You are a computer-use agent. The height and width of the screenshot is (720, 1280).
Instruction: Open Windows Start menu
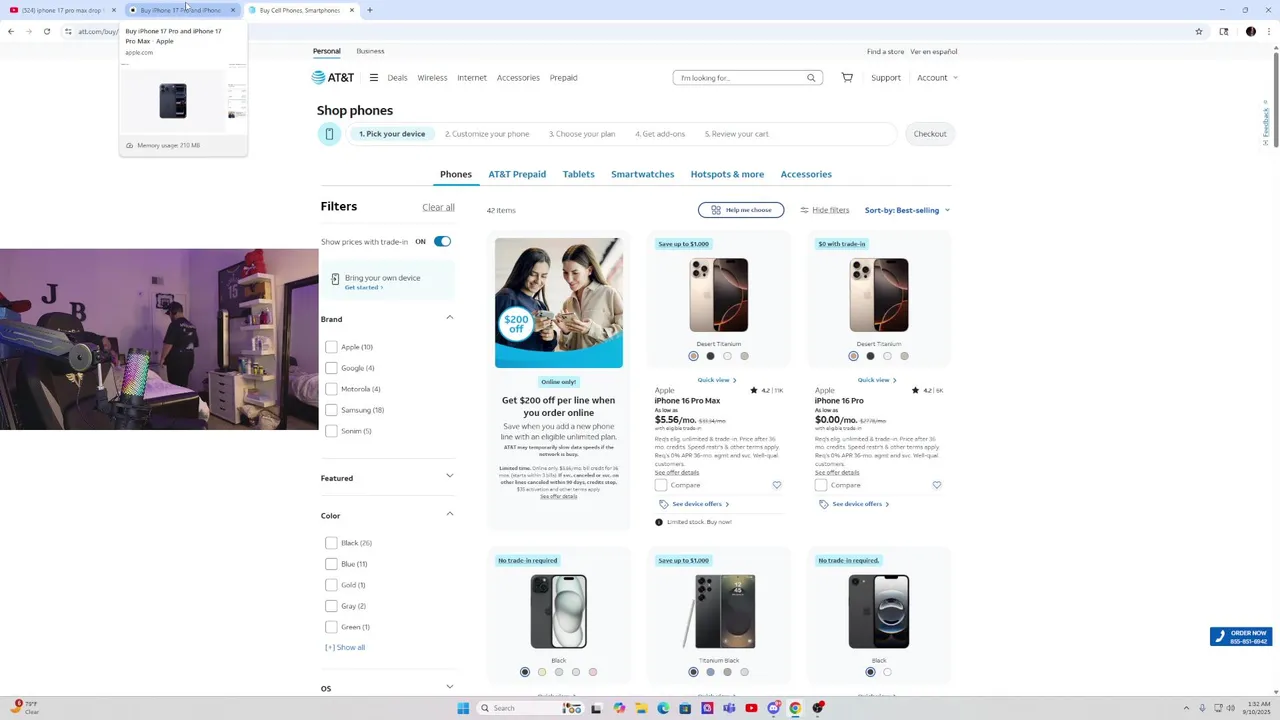click(463, 708)
